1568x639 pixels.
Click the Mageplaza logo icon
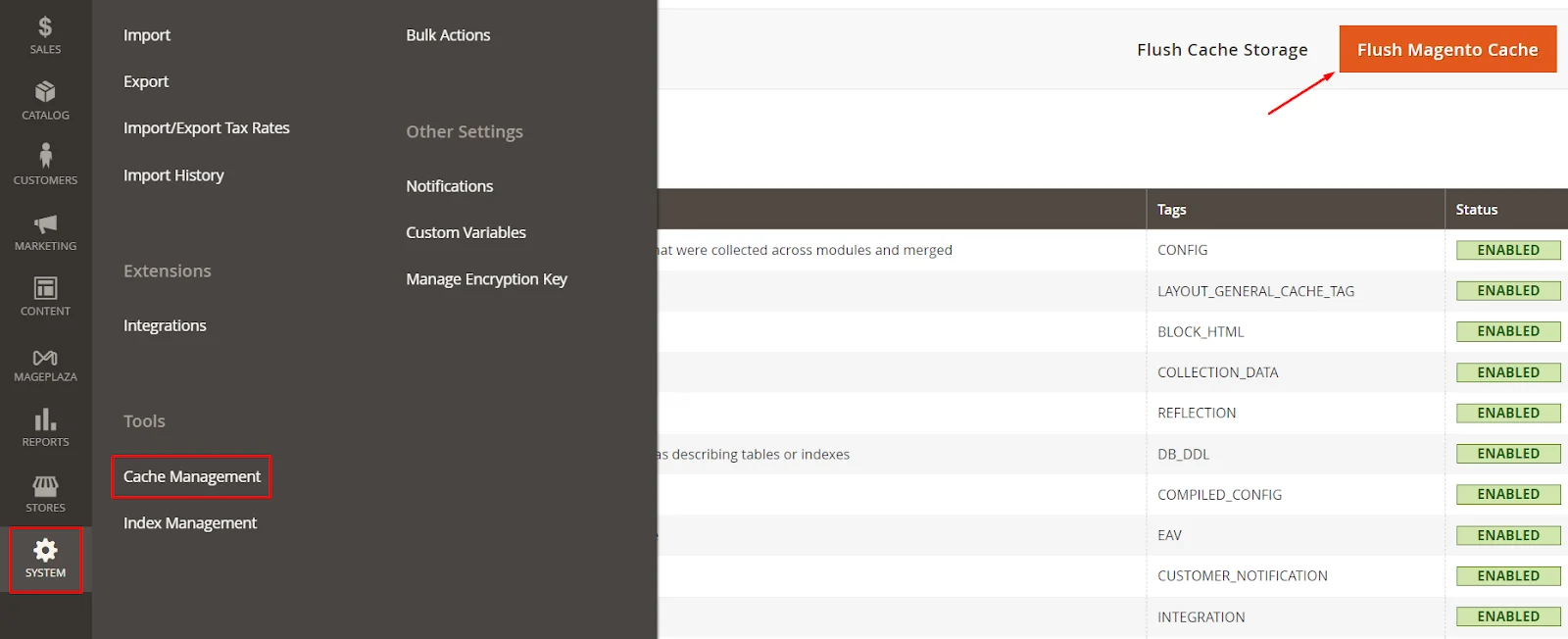tap(45, 358)
